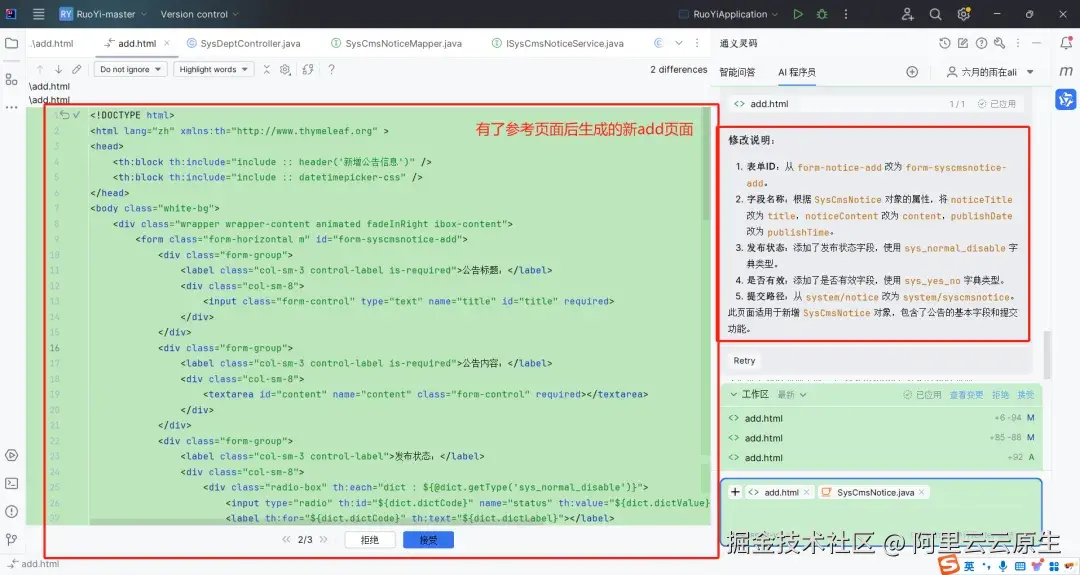Click 查看变更 link in workspace
Image resolution: width=1080 pixels, height=575 pixels.
(966, 395)
